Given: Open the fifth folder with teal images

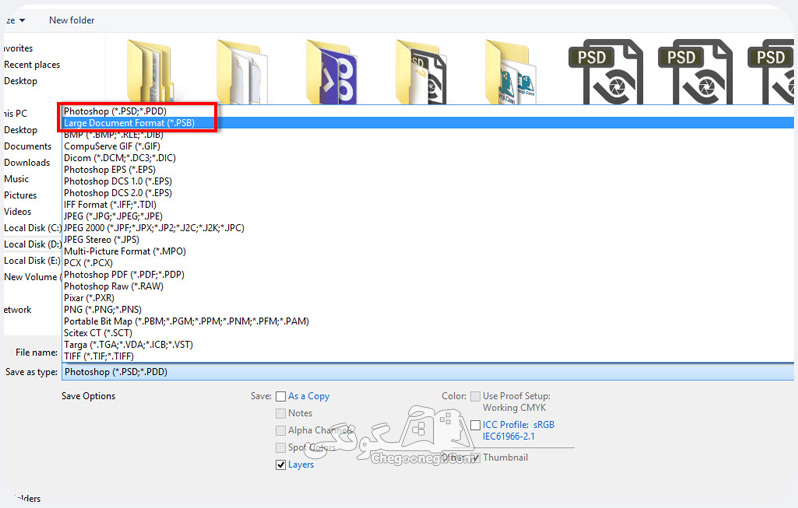Looking at the screenshot, I should [510, 71].
